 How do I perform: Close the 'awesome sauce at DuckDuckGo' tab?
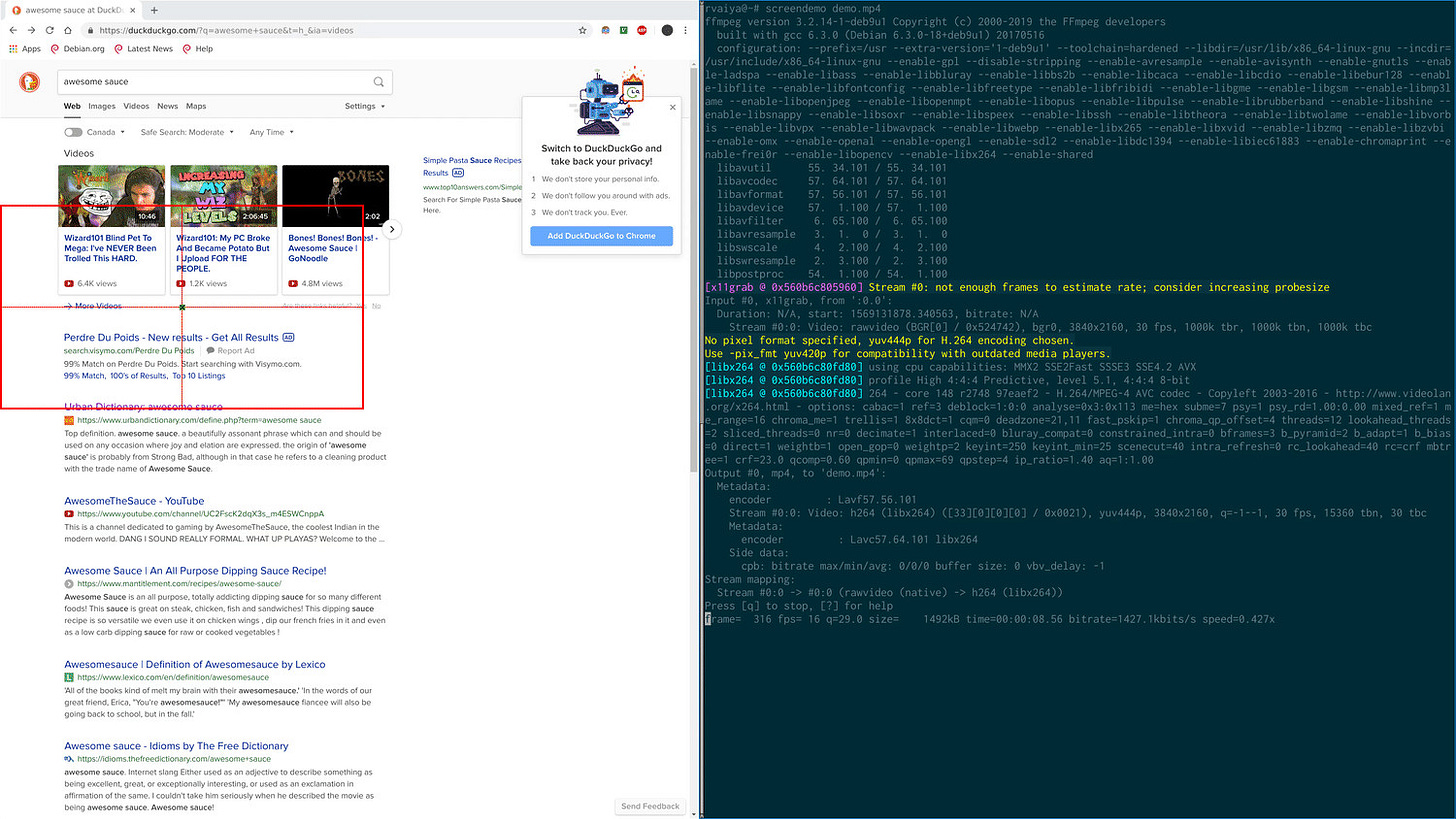point(133,9)
